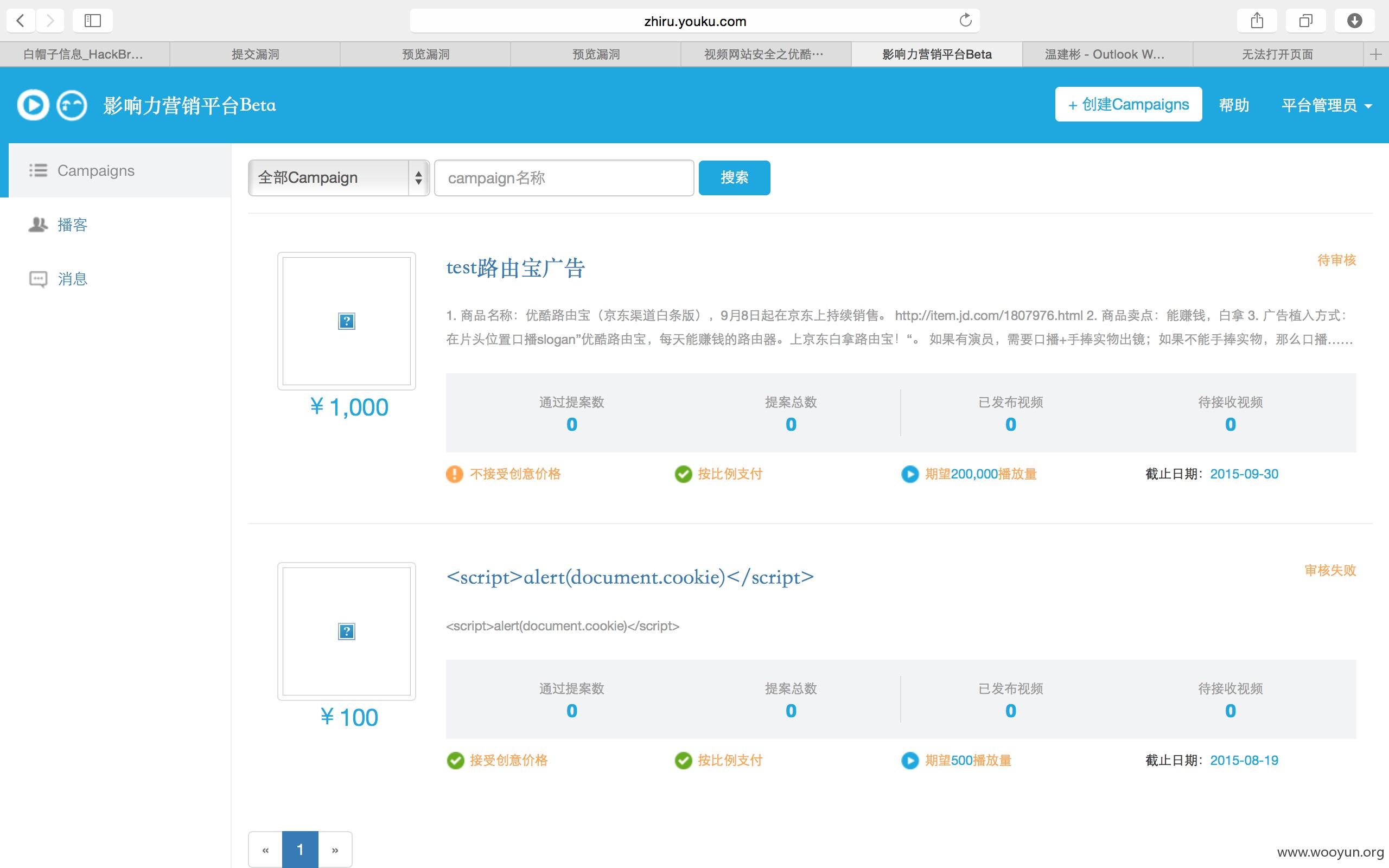Viewport: 1389px width, 868px height.
Task: Reload the page via refresh icon
Action: coord(965,21)
